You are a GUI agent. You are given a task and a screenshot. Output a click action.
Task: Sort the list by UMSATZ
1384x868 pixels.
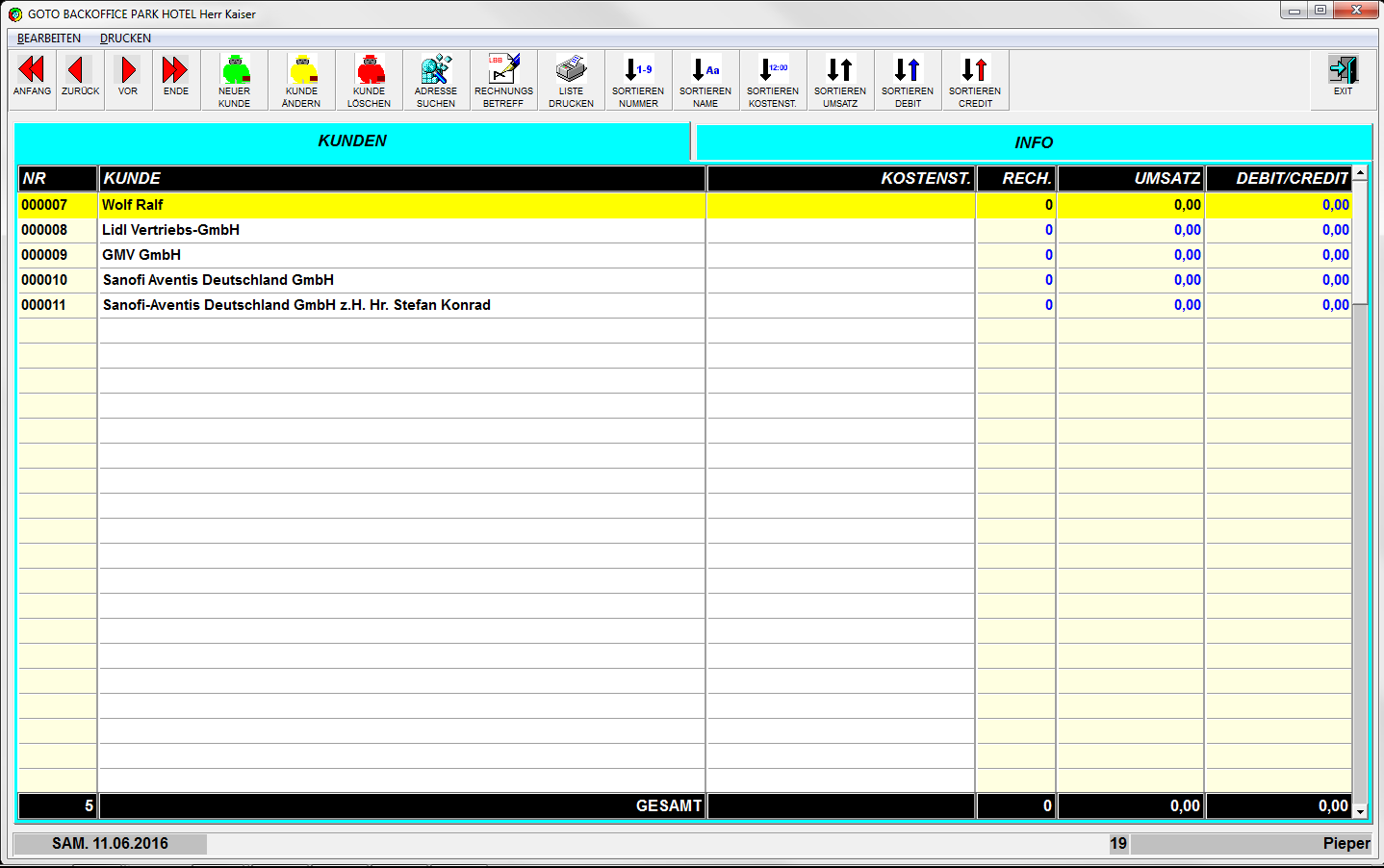pyautogui.click(x=840, y=80)
